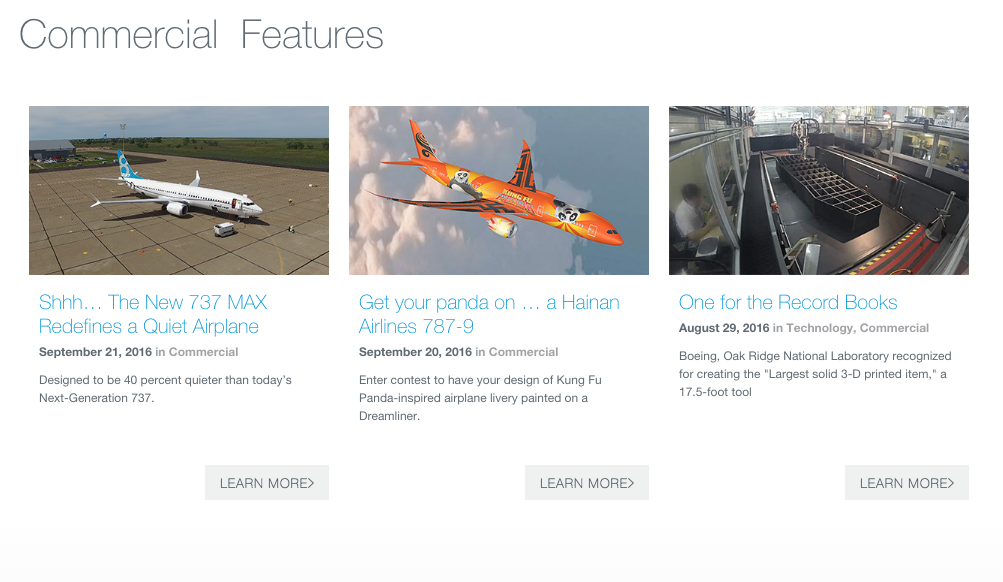
Task: Click Learn More under the 737 MAX story
Action: (267, 483)
